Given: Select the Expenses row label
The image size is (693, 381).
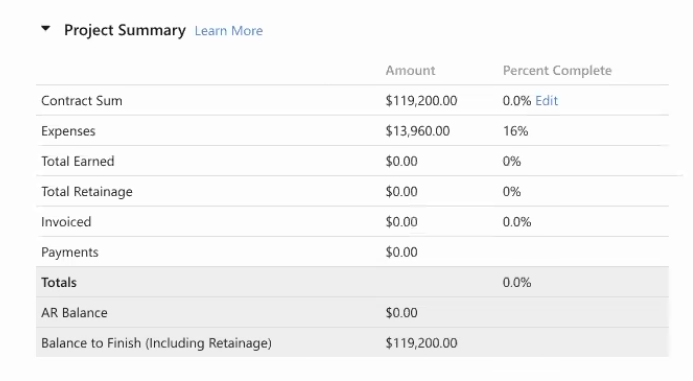Looking at the screenshot, I should (x=68, y=131).
